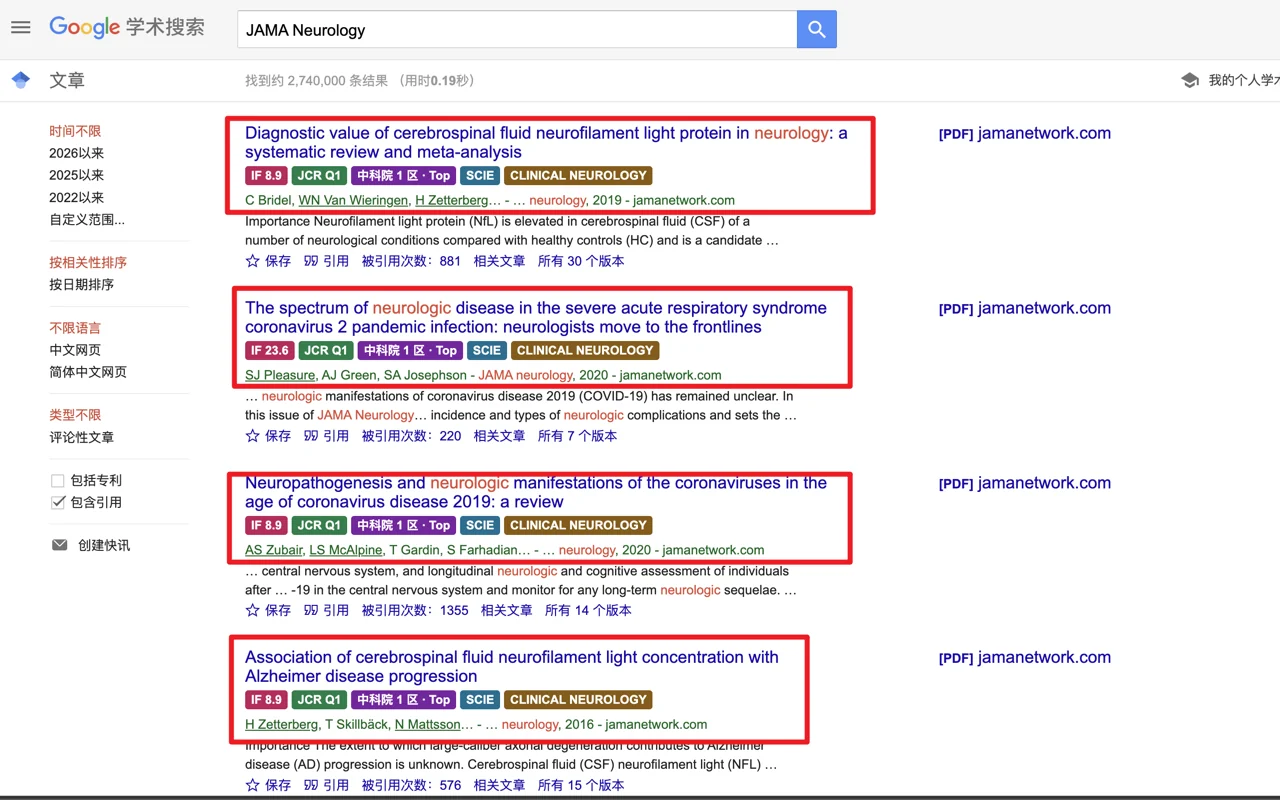Show 所有 30 个版本 versions
This screenshot has height=800, width=1280.
coord(581,261)
